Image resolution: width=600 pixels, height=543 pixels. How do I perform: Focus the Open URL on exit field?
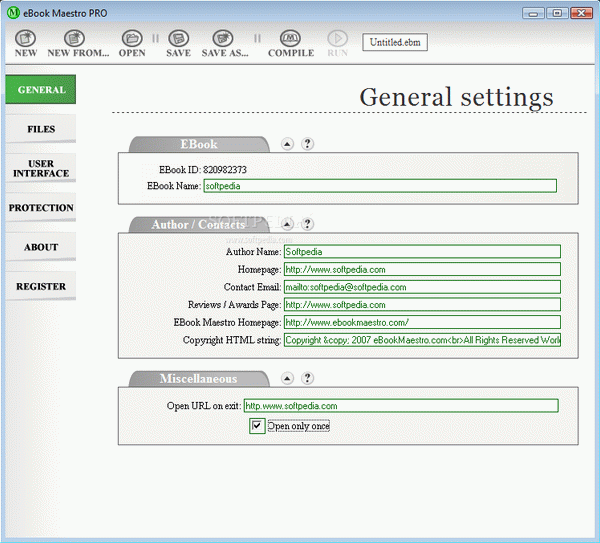pos(401,406)
